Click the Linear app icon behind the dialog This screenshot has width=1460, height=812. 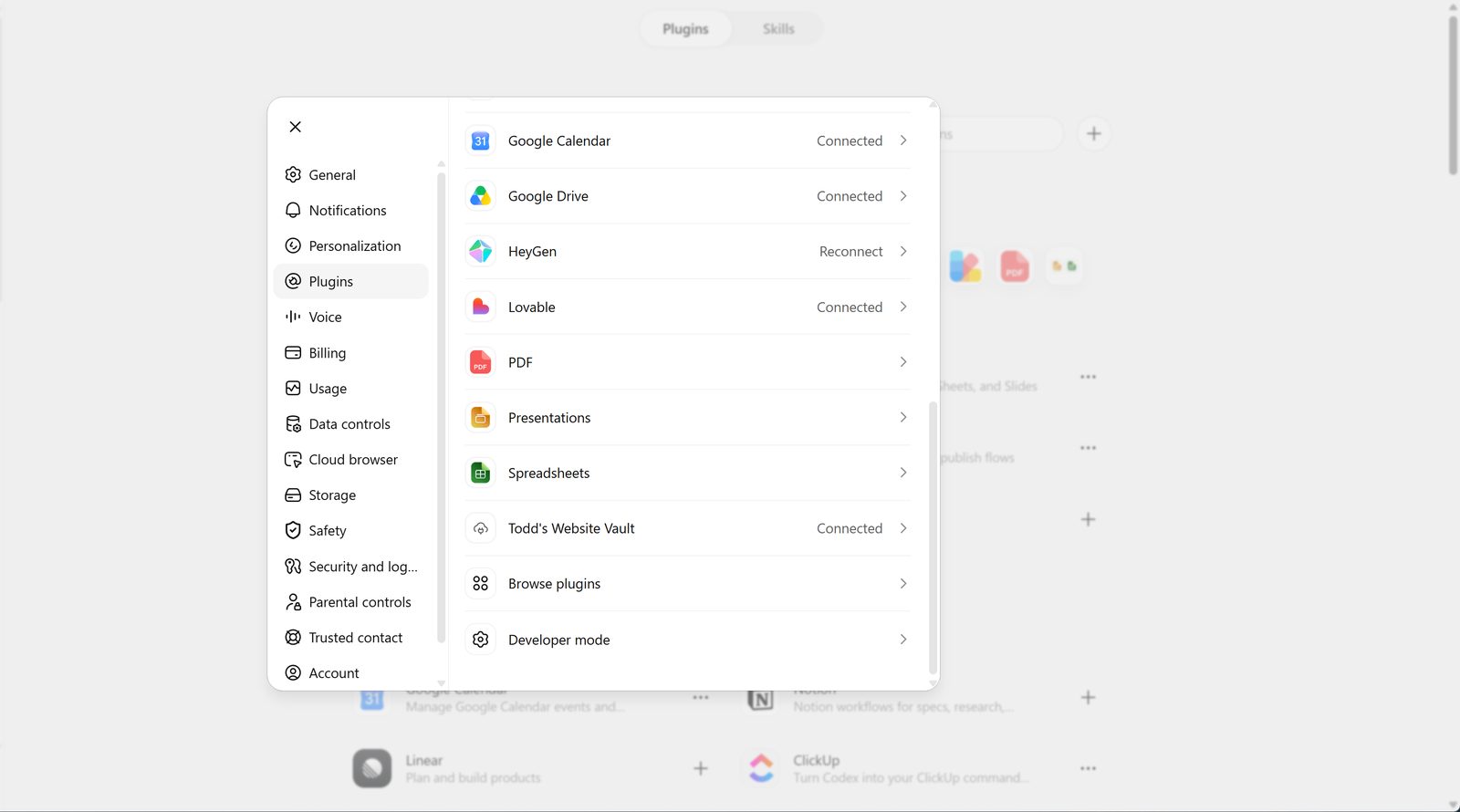point(372,768)
